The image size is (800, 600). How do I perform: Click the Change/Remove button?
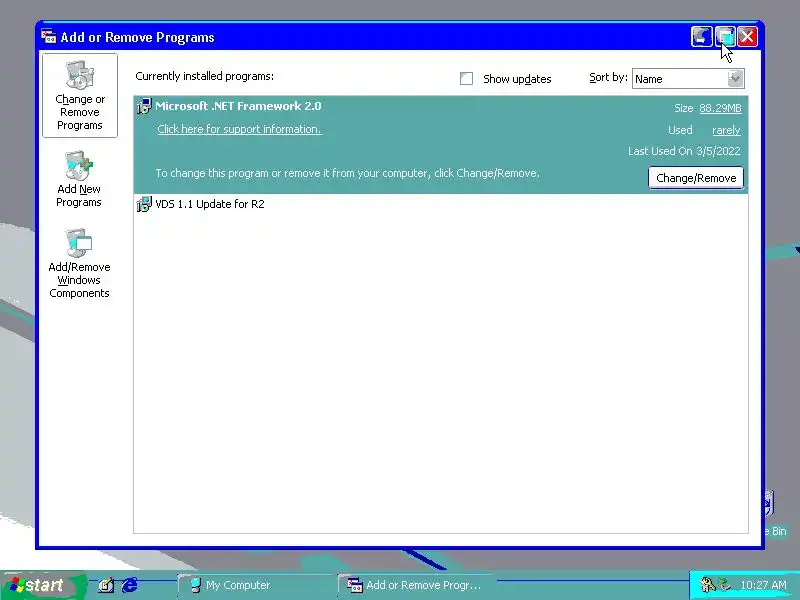pos(696,178)
